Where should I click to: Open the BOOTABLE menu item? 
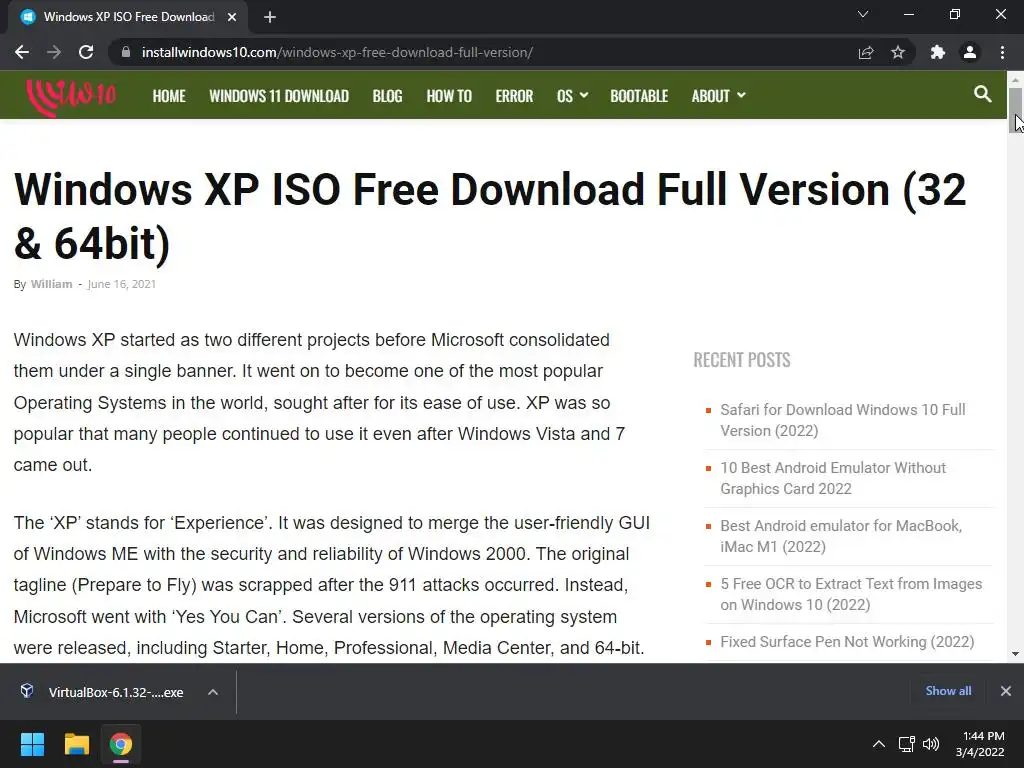pyautogui.click(x=639, y=96)
